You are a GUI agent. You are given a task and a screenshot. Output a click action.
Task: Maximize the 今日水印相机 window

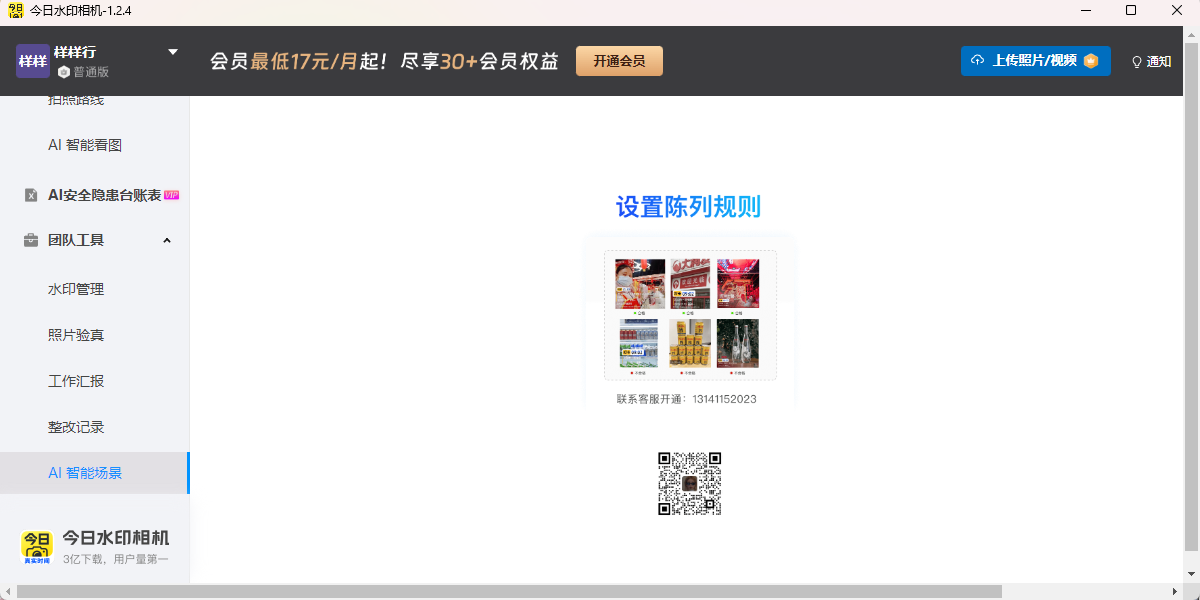tap(1131, 10)
